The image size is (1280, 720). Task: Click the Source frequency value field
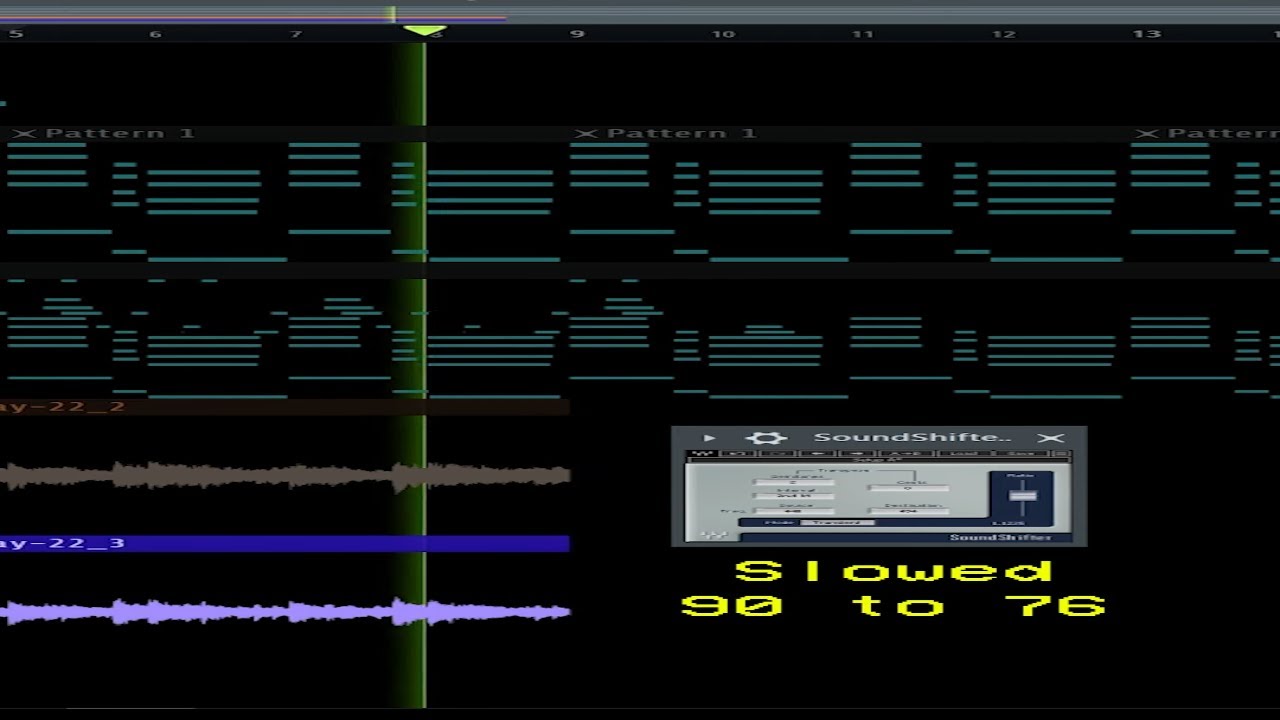pyautogui.click(x=793, y=511)
